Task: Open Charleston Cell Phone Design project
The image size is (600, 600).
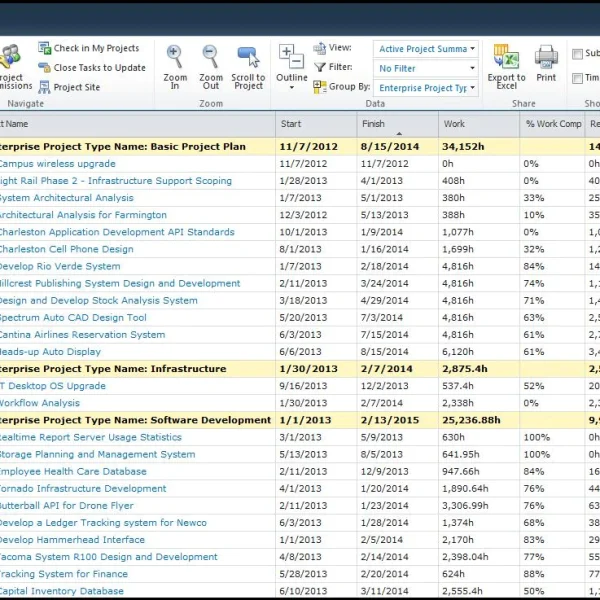Action: (x=67, y=249)
